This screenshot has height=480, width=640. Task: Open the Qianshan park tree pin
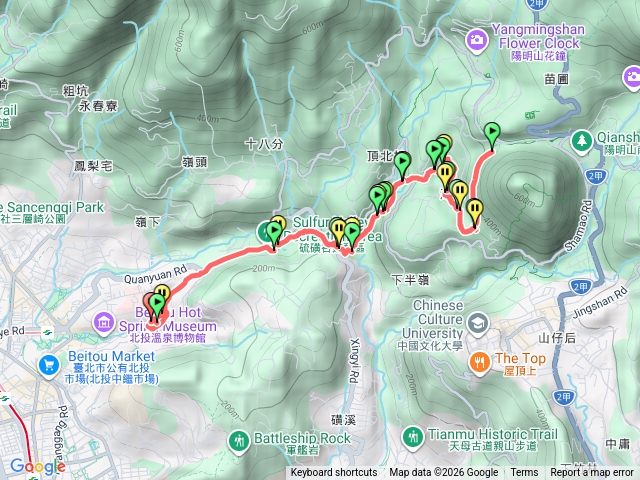pyautogui.click(x=582, y=141)
